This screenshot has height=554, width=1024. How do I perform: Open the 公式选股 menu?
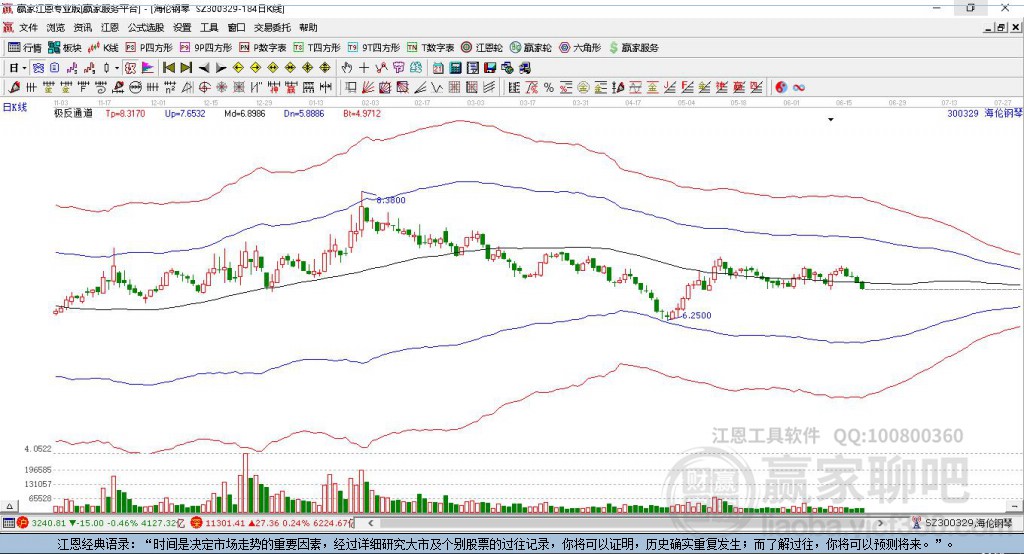[x=146, y=27]
